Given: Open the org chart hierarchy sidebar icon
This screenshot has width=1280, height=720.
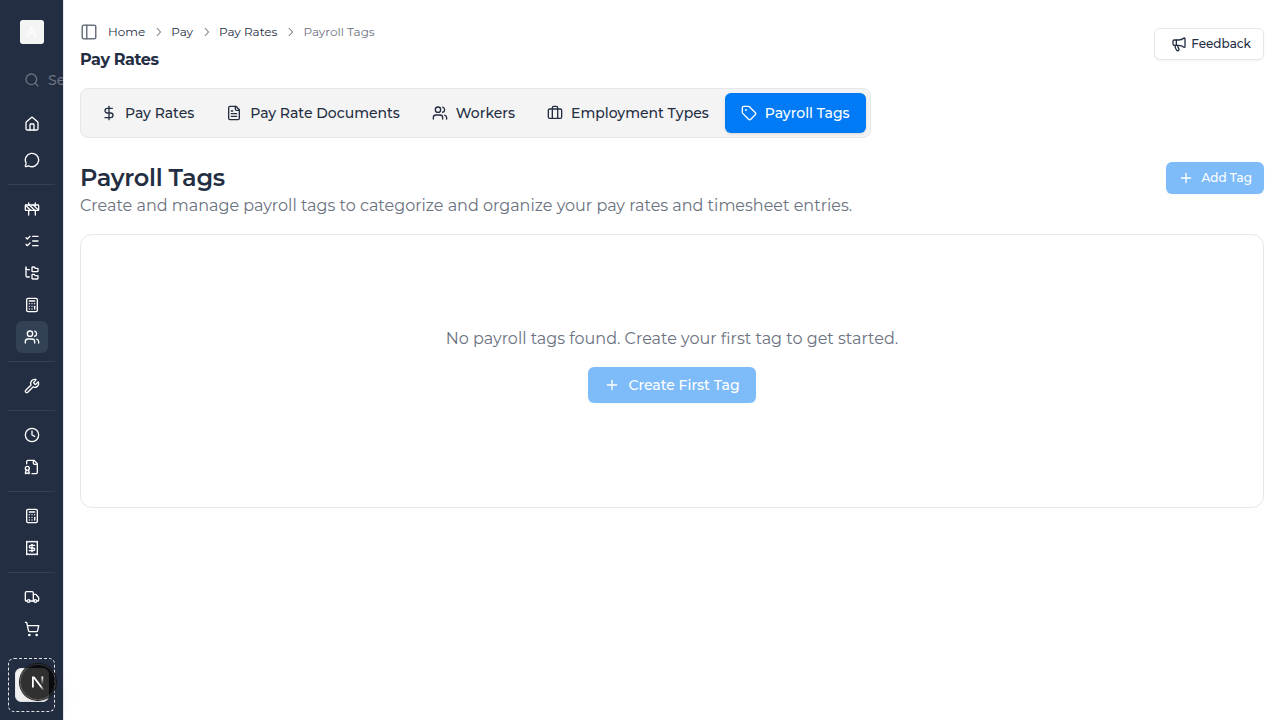Looking at the screenshot, I should pyautogui.click(x=31, y=273).
